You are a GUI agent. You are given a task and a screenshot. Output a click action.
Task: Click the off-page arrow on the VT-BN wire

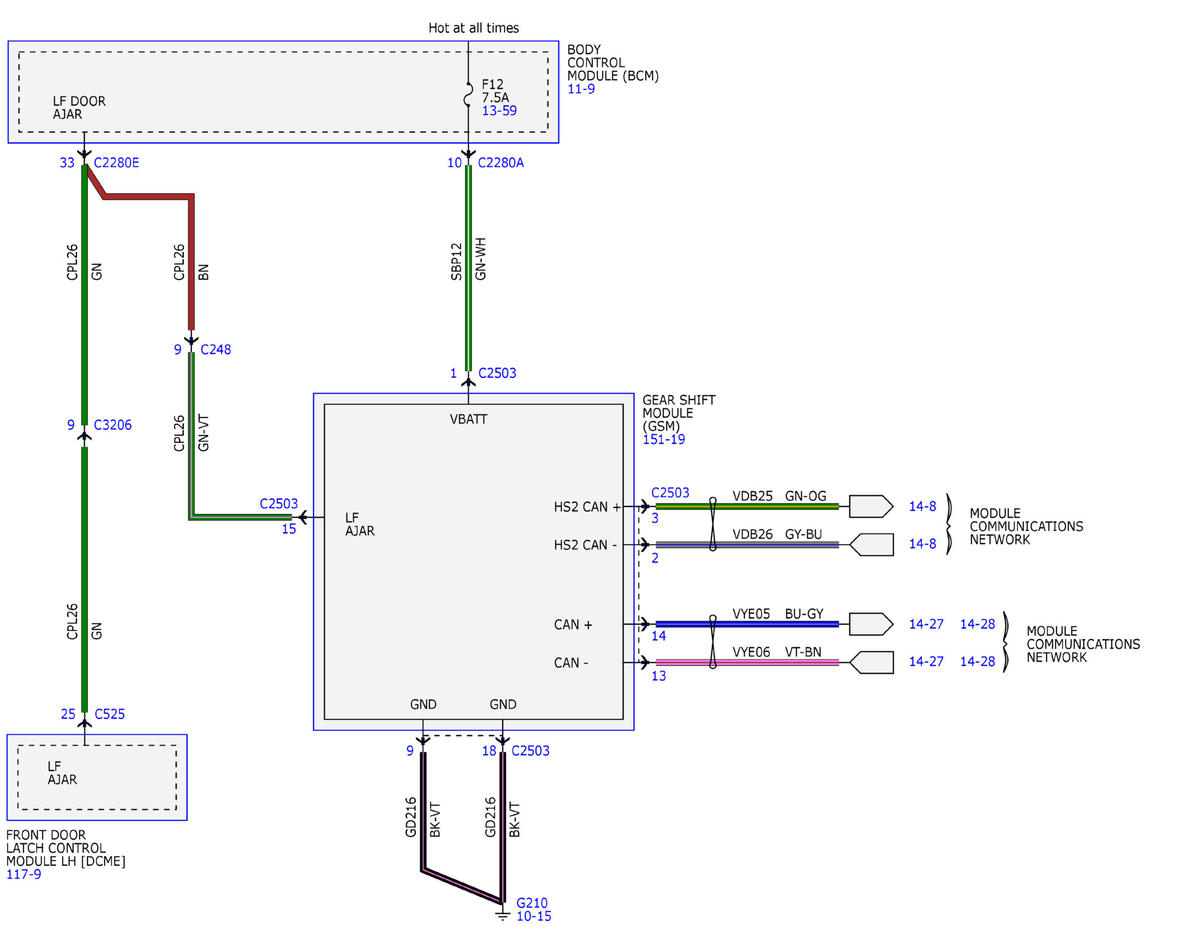(x=870, y=662)
